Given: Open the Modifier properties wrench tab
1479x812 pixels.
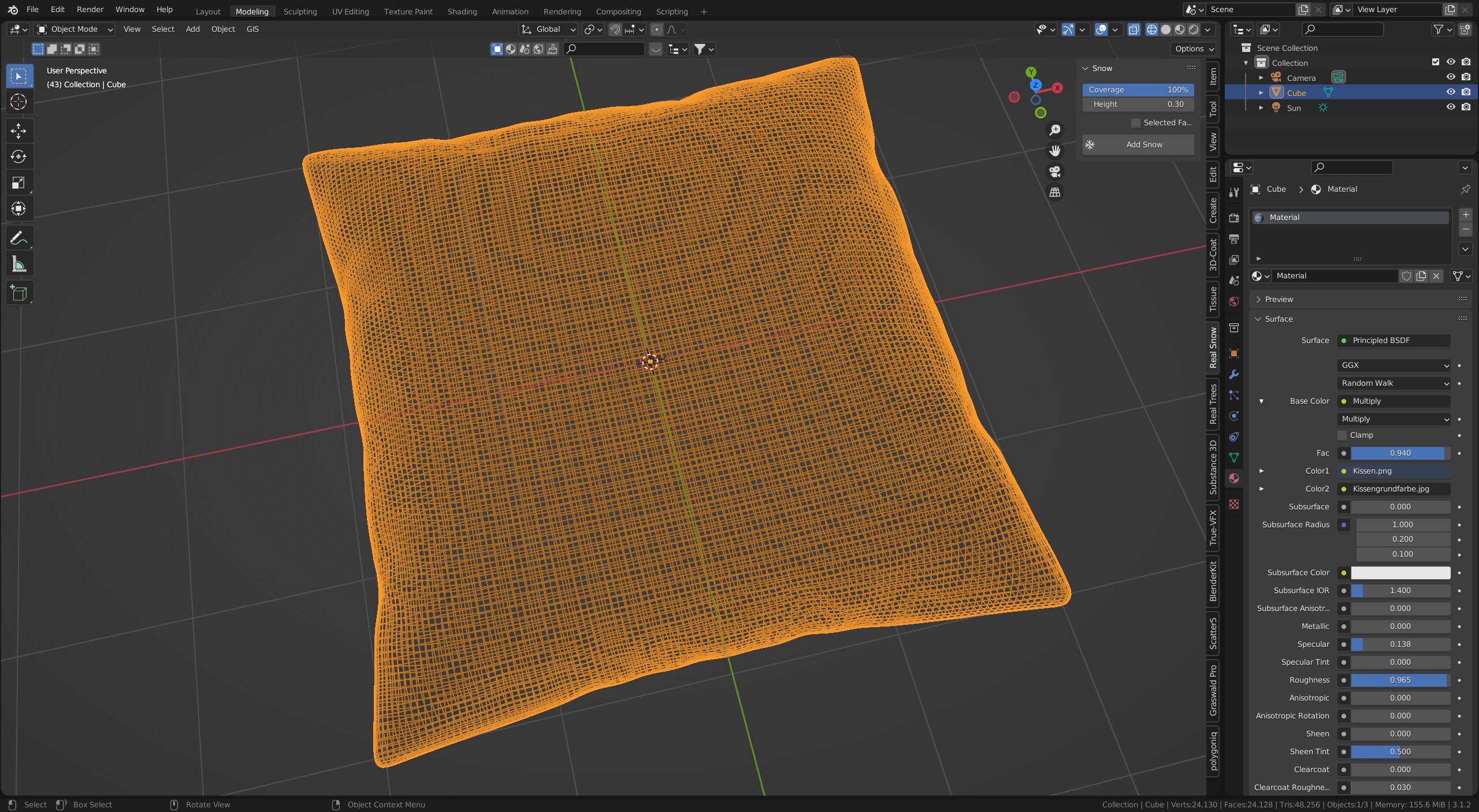Looking at the screenshot, I should 1234,374.
